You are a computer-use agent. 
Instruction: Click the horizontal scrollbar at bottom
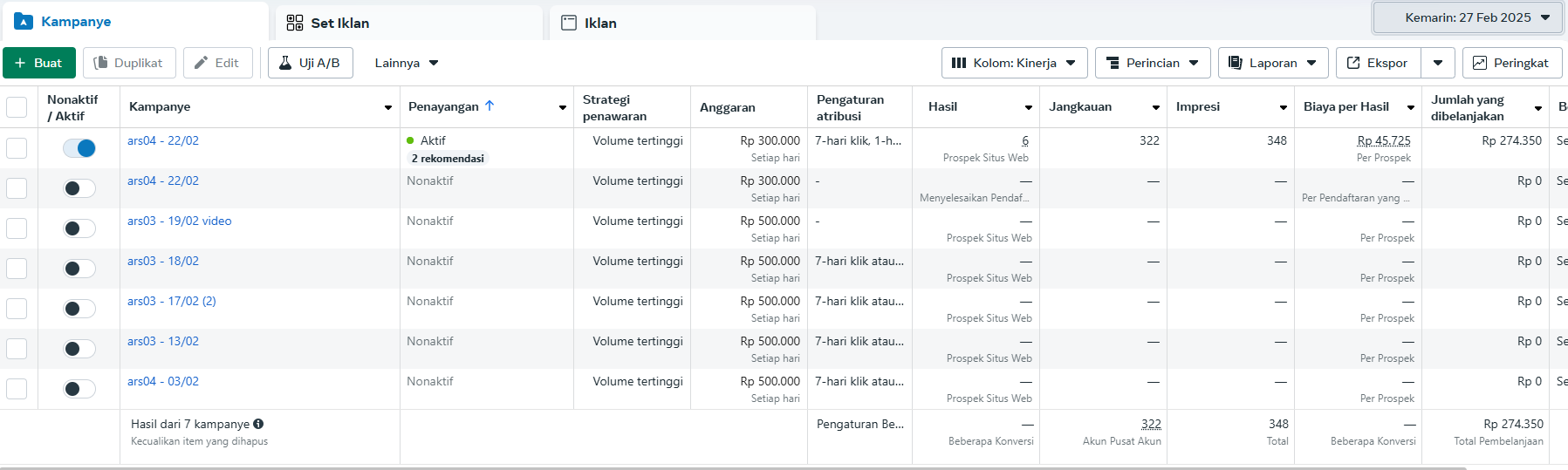click(x=733, y=467)
